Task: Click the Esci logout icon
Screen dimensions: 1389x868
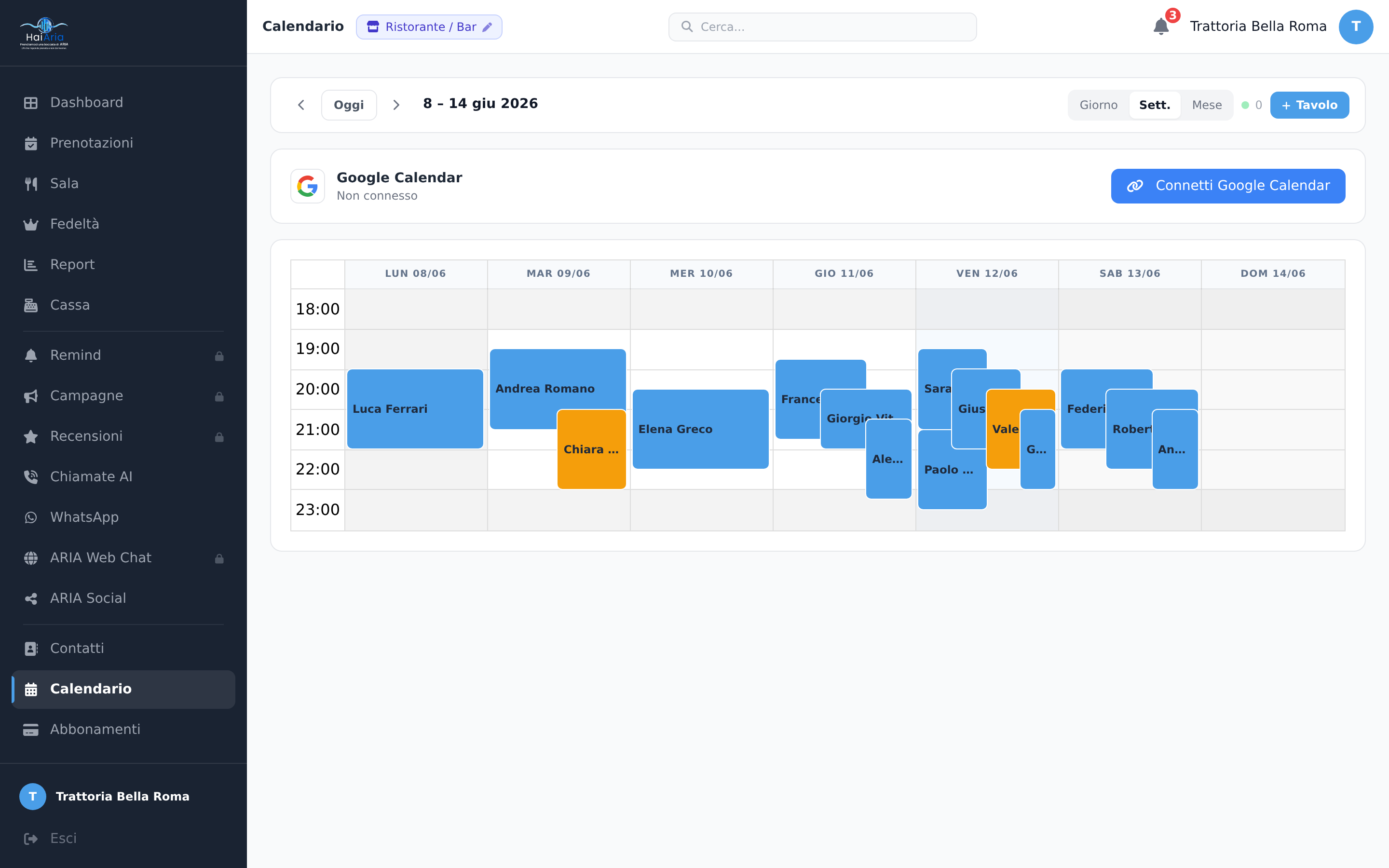Action: click(x=31, y=839)
